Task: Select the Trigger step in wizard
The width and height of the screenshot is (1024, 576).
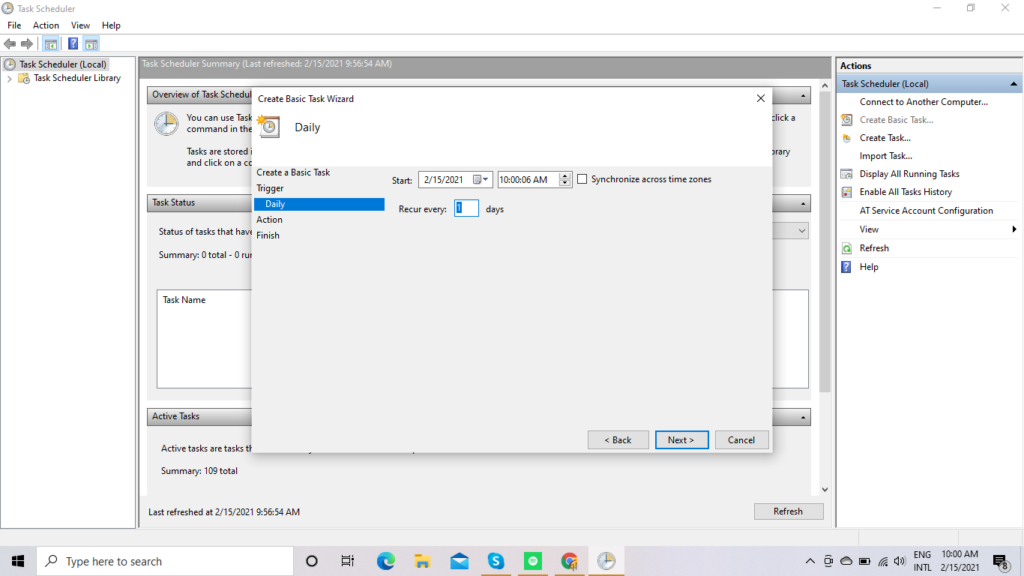Action: click(x=270, y=188)
